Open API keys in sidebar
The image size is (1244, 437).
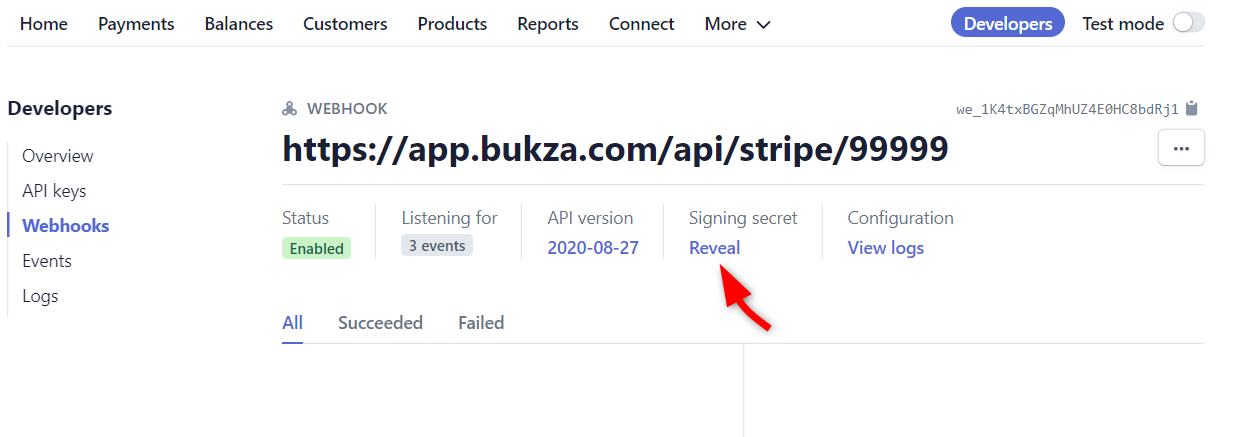click(54, 191)
